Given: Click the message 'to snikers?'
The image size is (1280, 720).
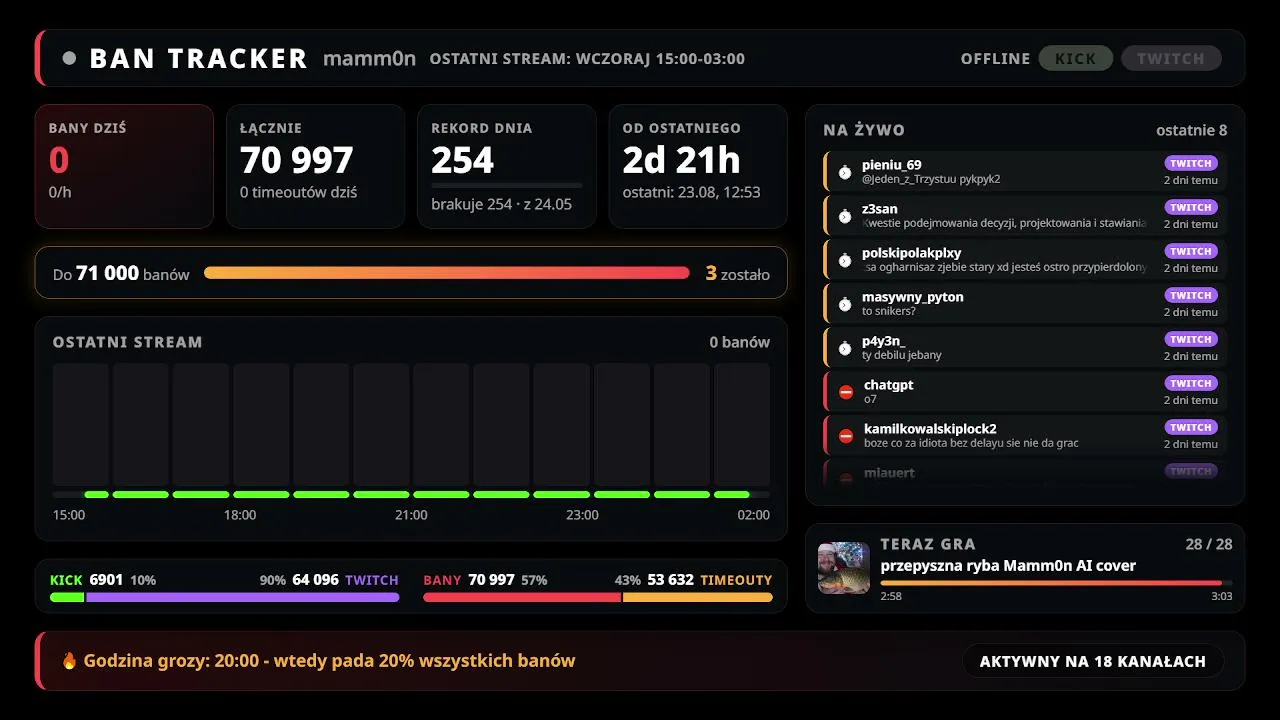Looking at the screenshot, I should [889, 311].
